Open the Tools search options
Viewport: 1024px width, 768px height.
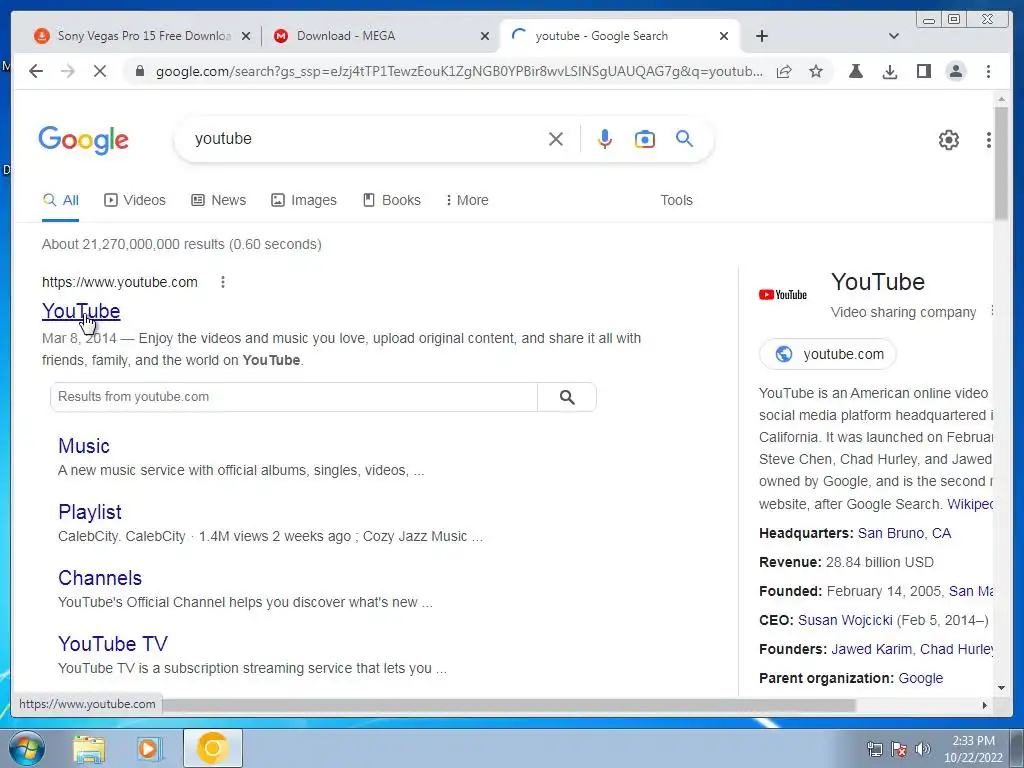pyautogui.click(x=676, y=200)
